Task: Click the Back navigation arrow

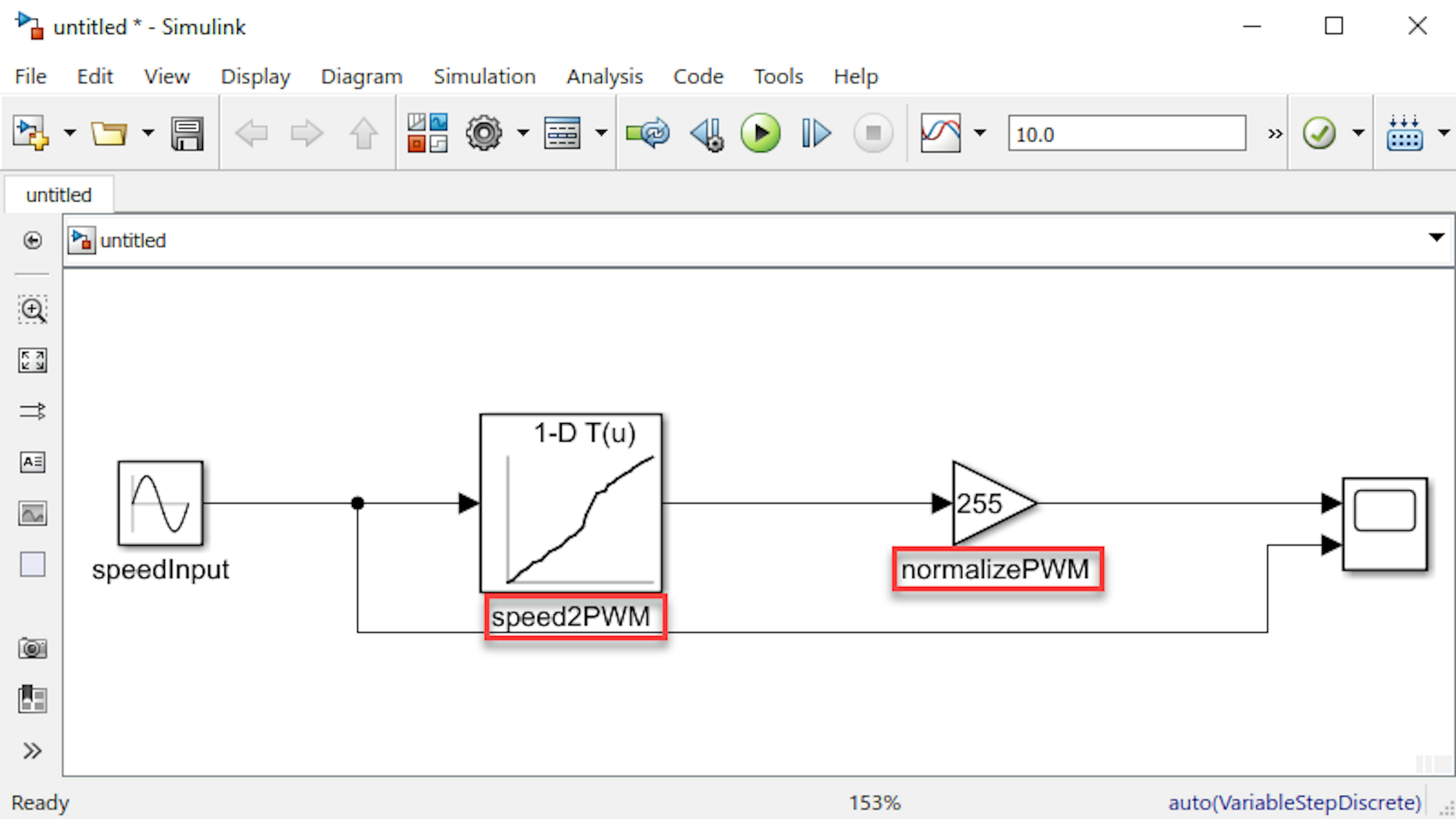Action: [251, 133]
